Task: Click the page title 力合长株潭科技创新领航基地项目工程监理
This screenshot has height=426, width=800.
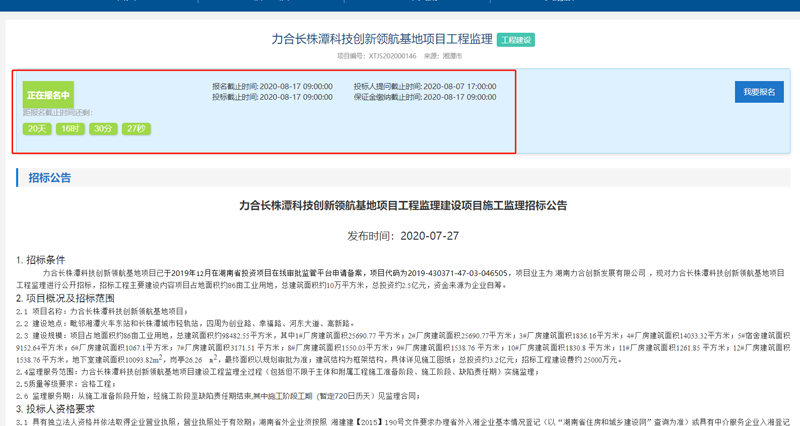Action: [381, 39]
